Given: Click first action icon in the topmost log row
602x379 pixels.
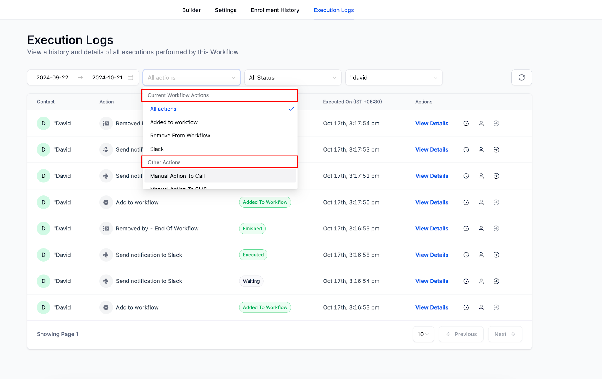Looking at the screenshot, I should (466, 123).
